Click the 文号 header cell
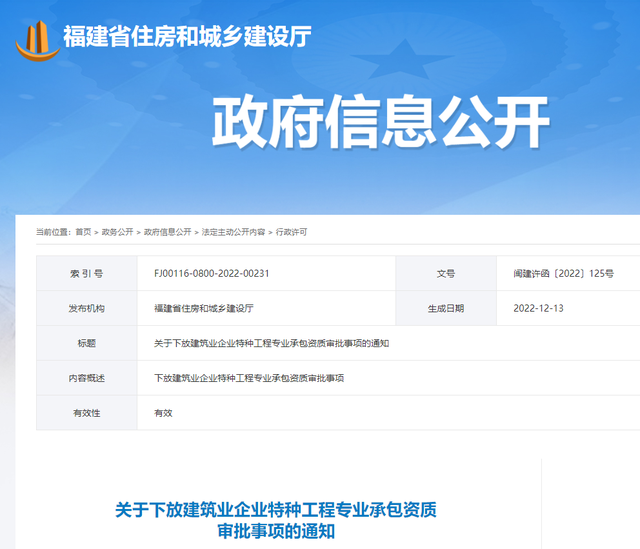Image resolution: width=640 pixels, height=549 pixels. (445, 273)
